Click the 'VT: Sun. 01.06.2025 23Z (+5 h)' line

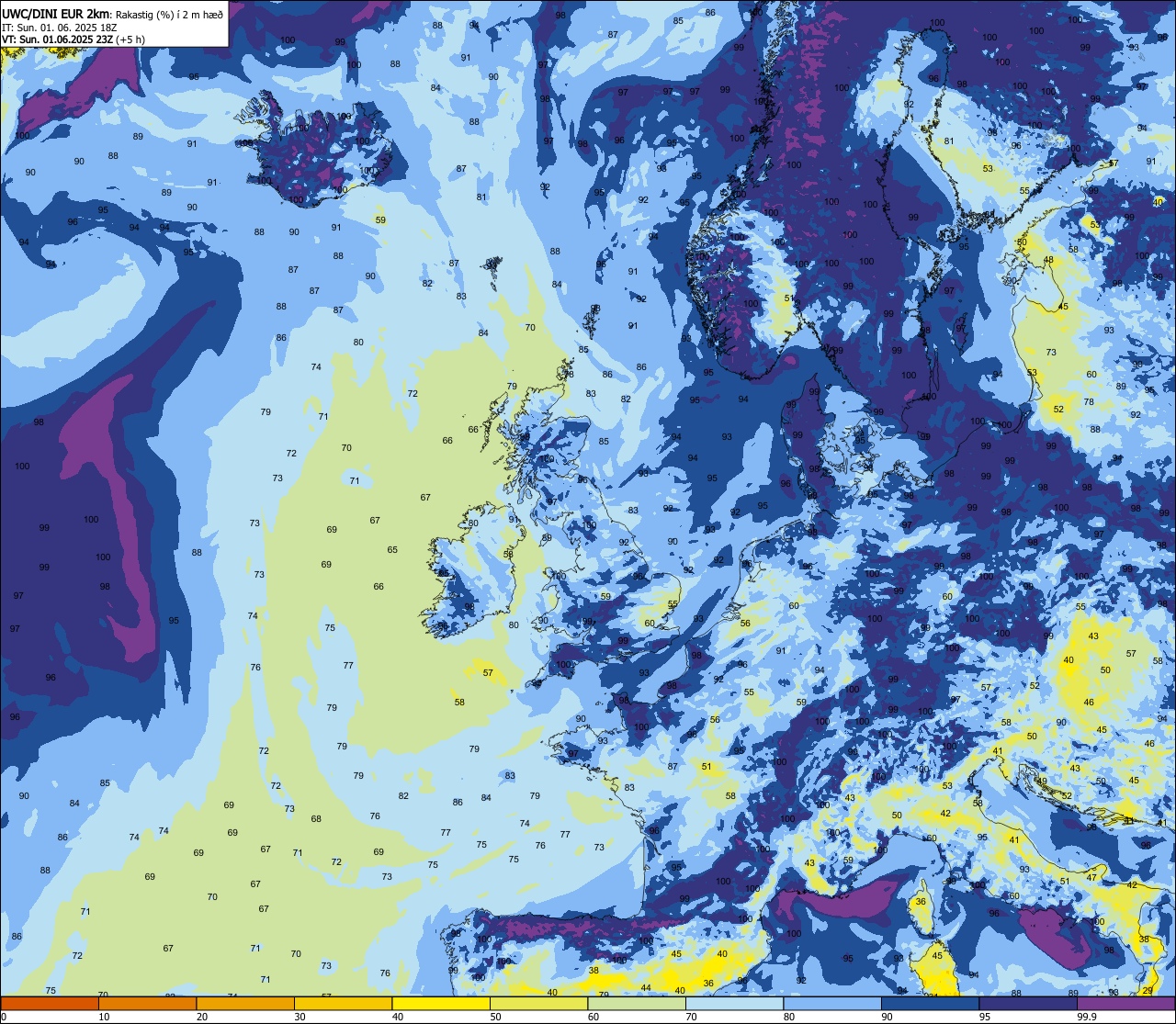click(x=73, y=39)
